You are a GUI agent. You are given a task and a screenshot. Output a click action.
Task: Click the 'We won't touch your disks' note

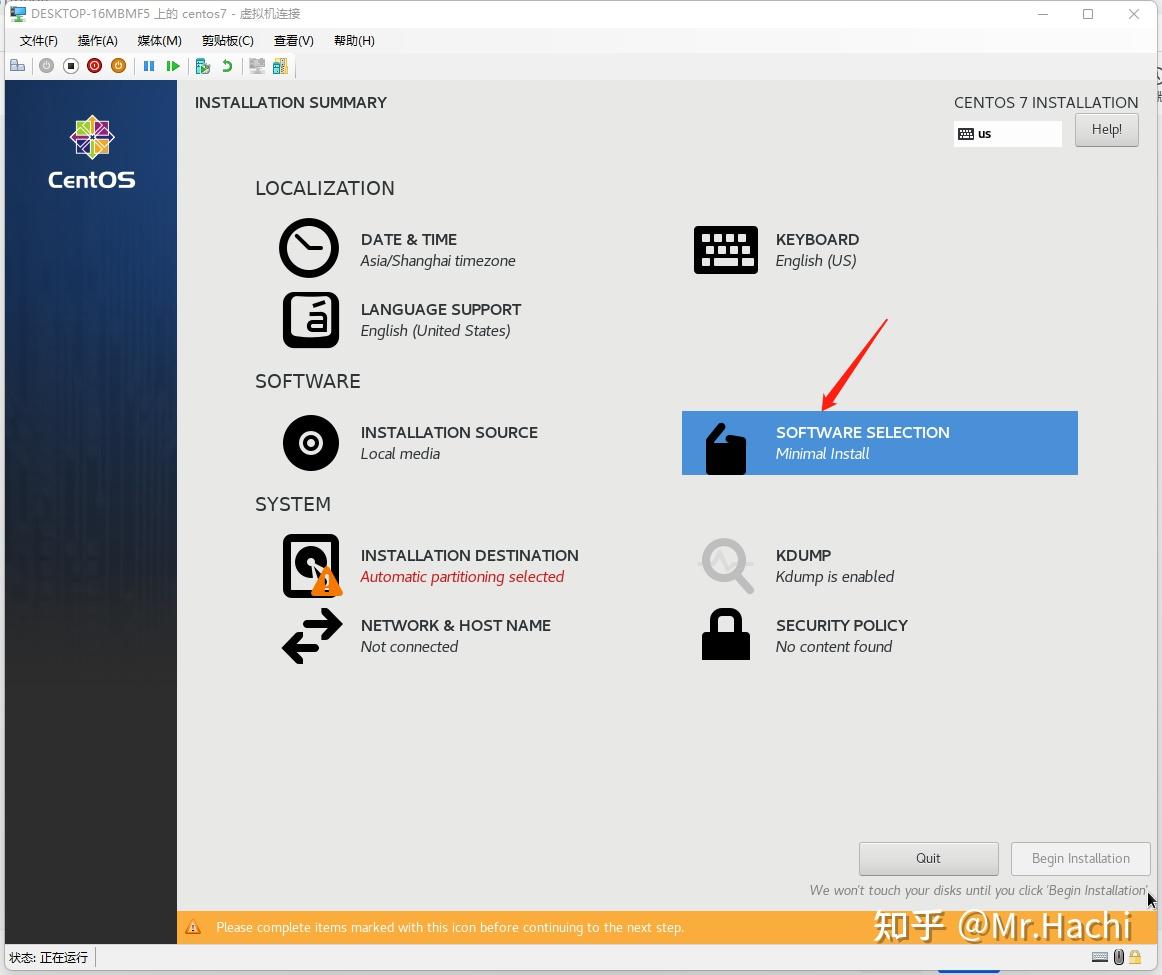pos(978,891)
